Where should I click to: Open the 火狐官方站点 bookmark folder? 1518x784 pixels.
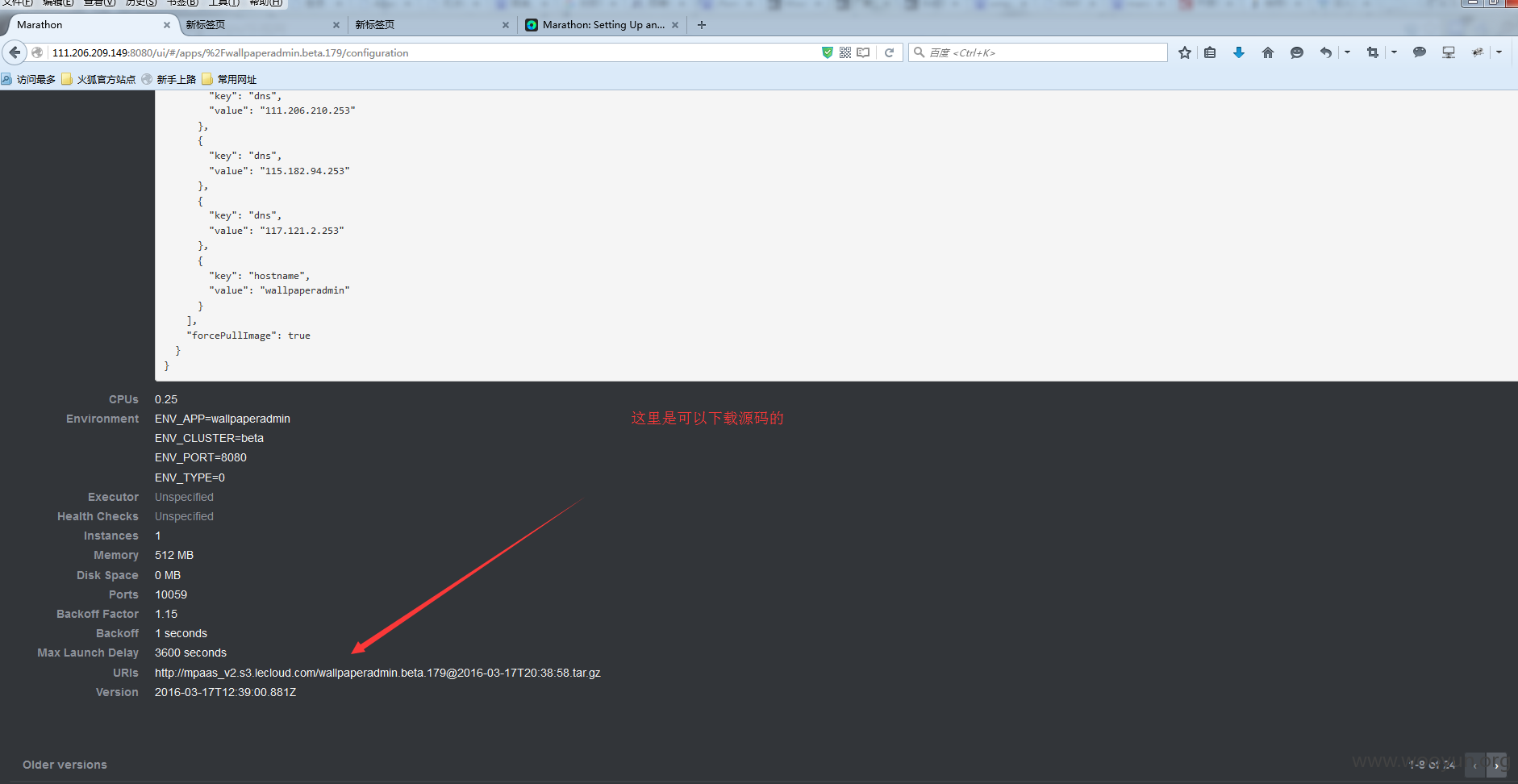99,79
